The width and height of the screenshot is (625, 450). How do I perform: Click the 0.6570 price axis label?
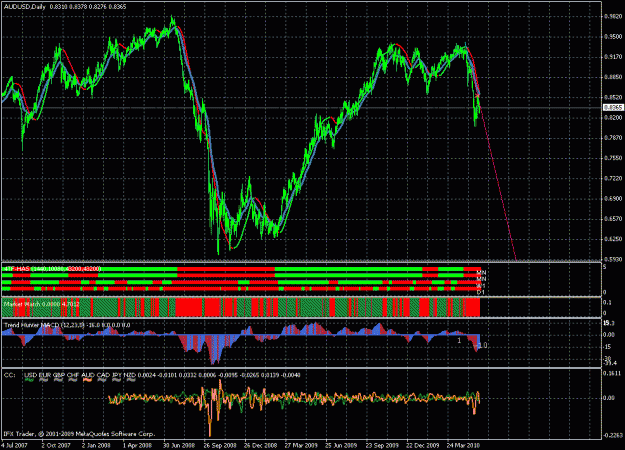tap(613, 218)
